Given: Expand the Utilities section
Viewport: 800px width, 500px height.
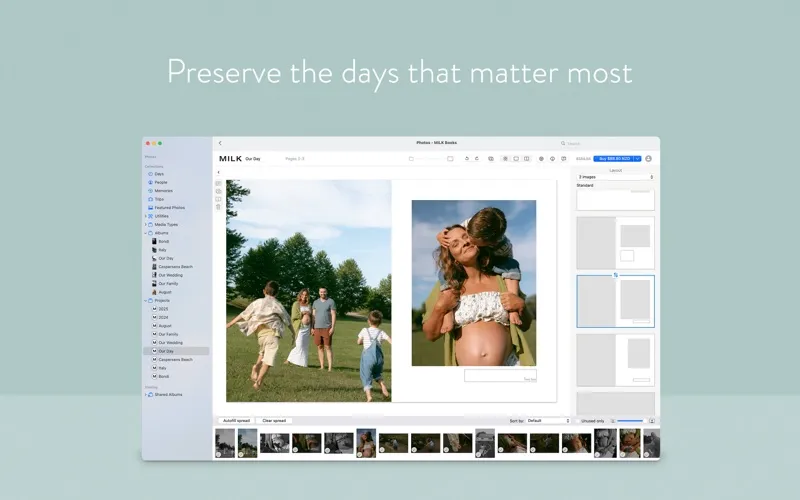Looking at the screenshot, I should pos(146,216).
